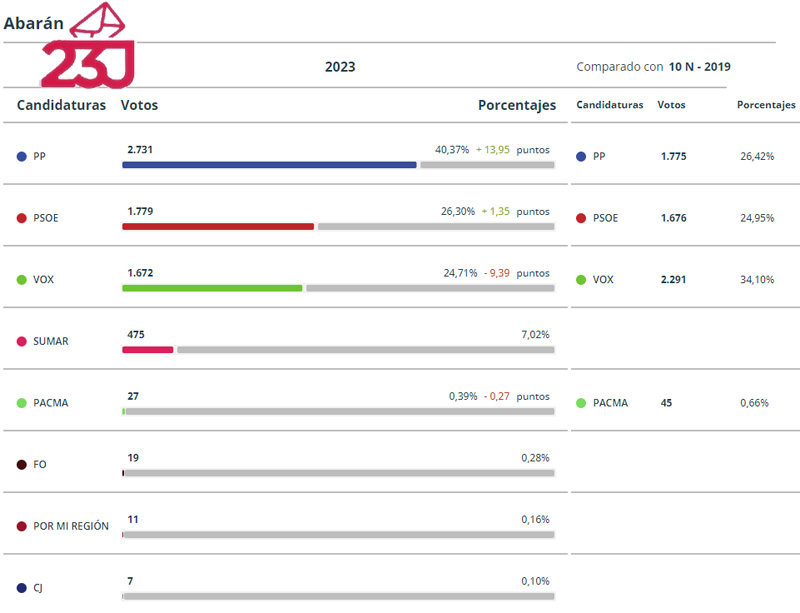
Task: Click the POR MI REGIÓN party dot
Action: pyautogui.click(x=22, y=526)
